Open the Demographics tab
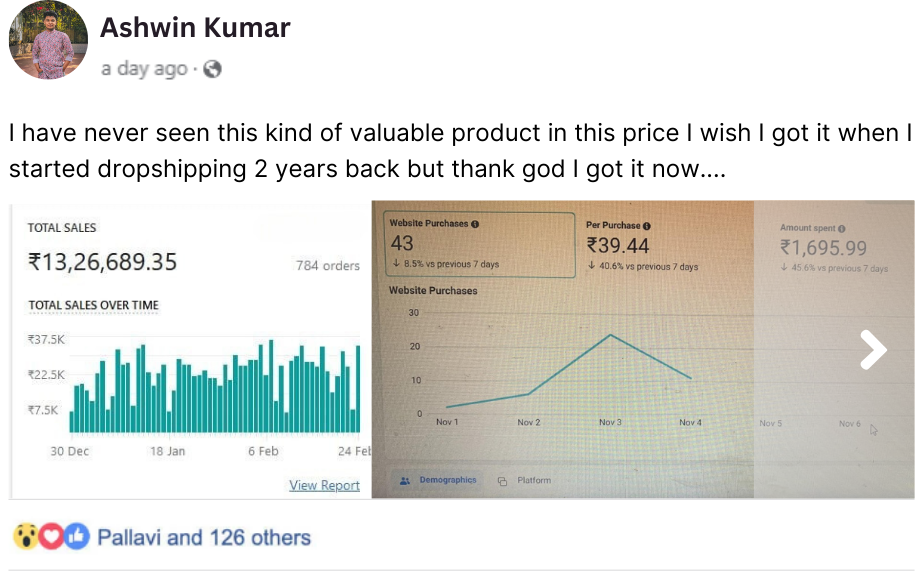The height and width of the screenshot is (571, 924). 438,480
